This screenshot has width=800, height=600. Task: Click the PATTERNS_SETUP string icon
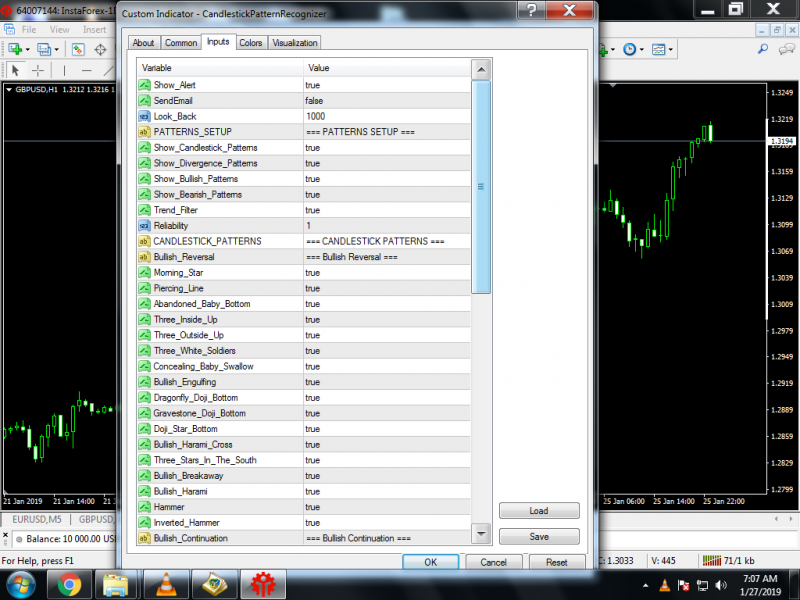pos(144,132)
